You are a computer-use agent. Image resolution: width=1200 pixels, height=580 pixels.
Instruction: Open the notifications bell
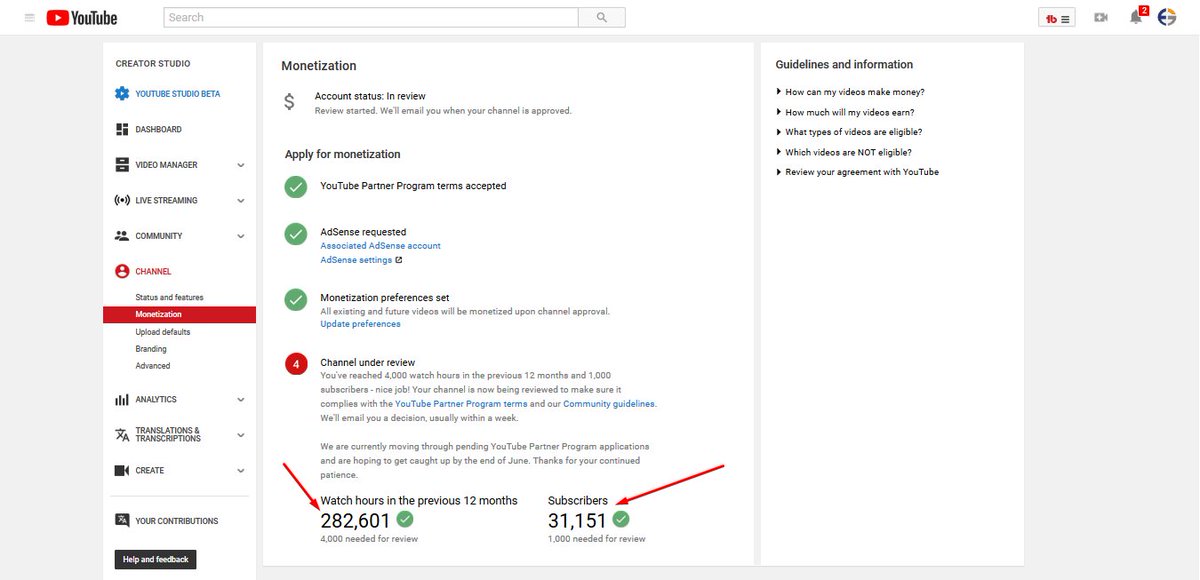(1136, 18)
